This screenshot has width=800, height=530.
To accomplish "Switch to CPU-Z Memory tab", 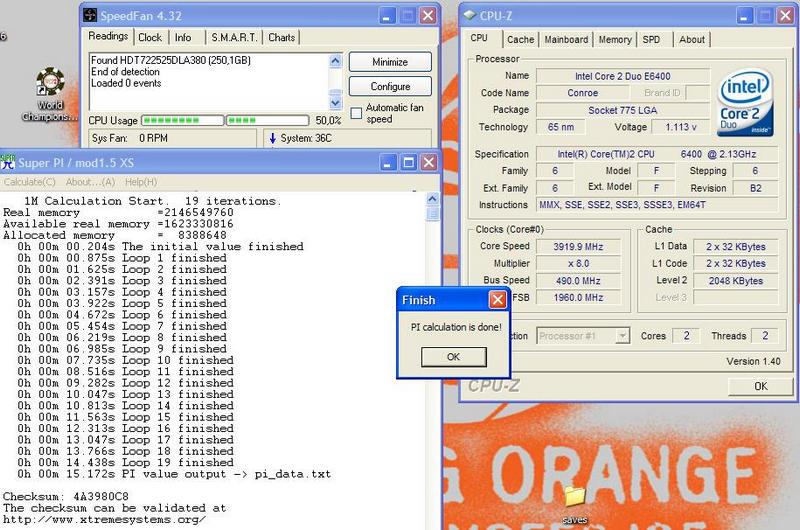I will click(615, 40).
